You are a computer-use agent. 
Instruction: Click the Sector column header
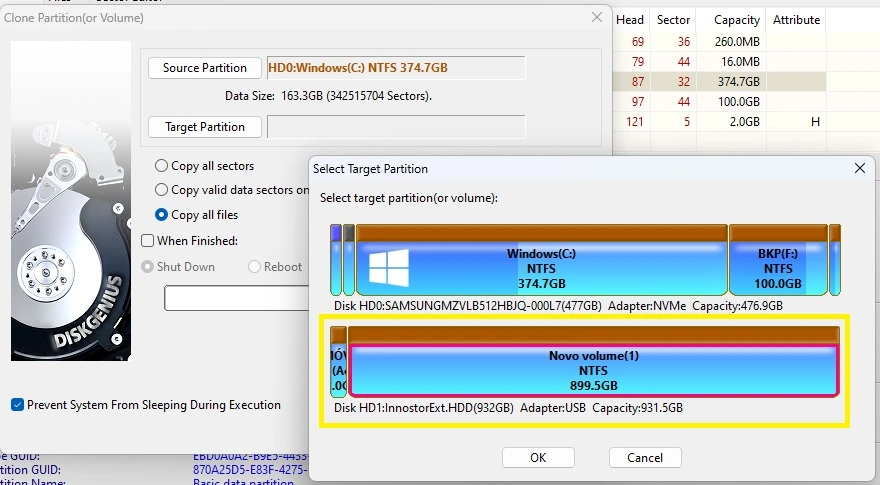673,20
